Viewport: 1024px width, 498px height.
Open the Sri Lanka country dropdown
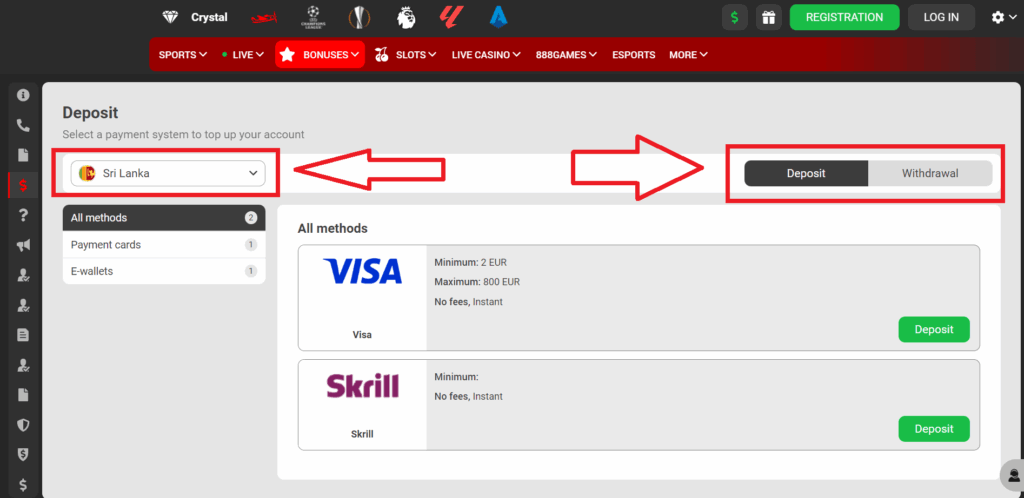[168, 174]
